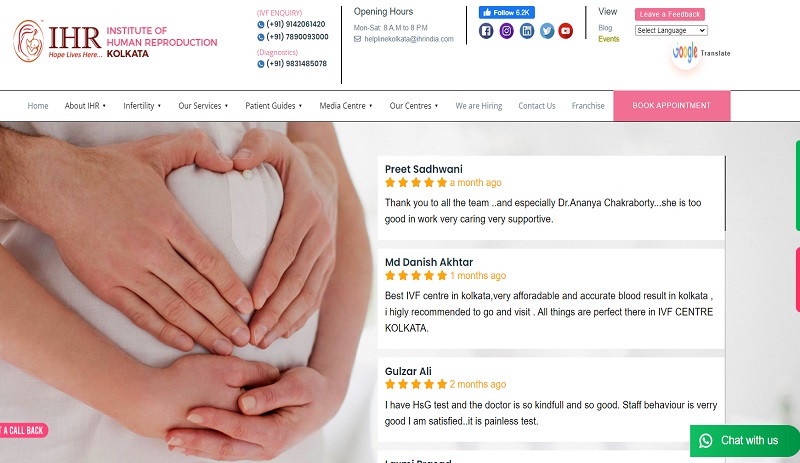The width and height of the screenshot is (800, 463).
Task: Click the Leave a Feedback button
Action: click(669, 14)
